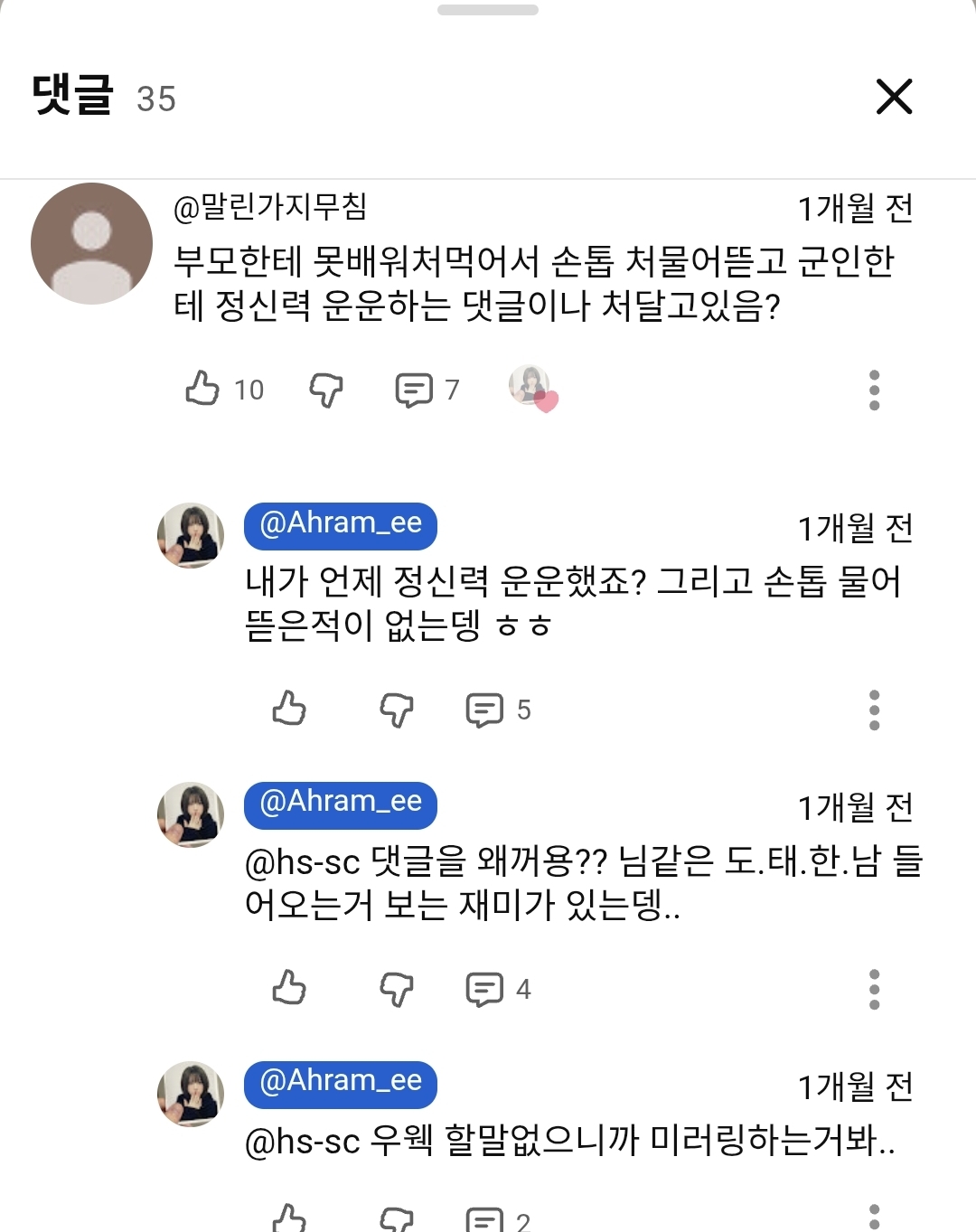
Task: Open @Ahram_ee's avatar beside the last reply
Action: pos(191,1094)
